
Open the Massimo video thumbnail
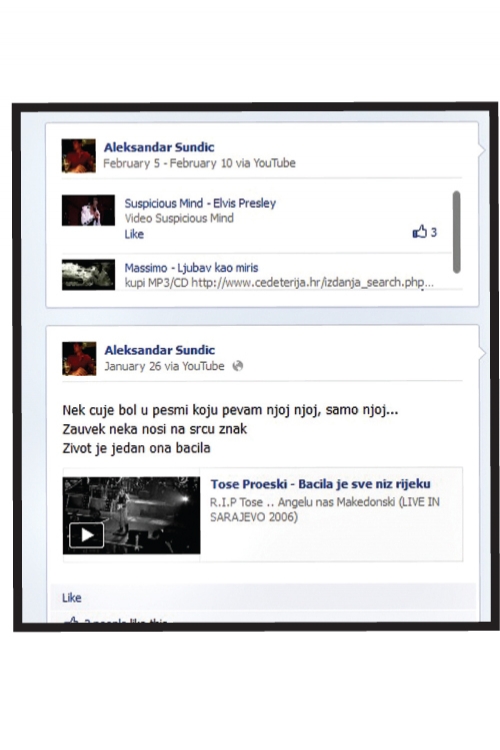(88, 275)
